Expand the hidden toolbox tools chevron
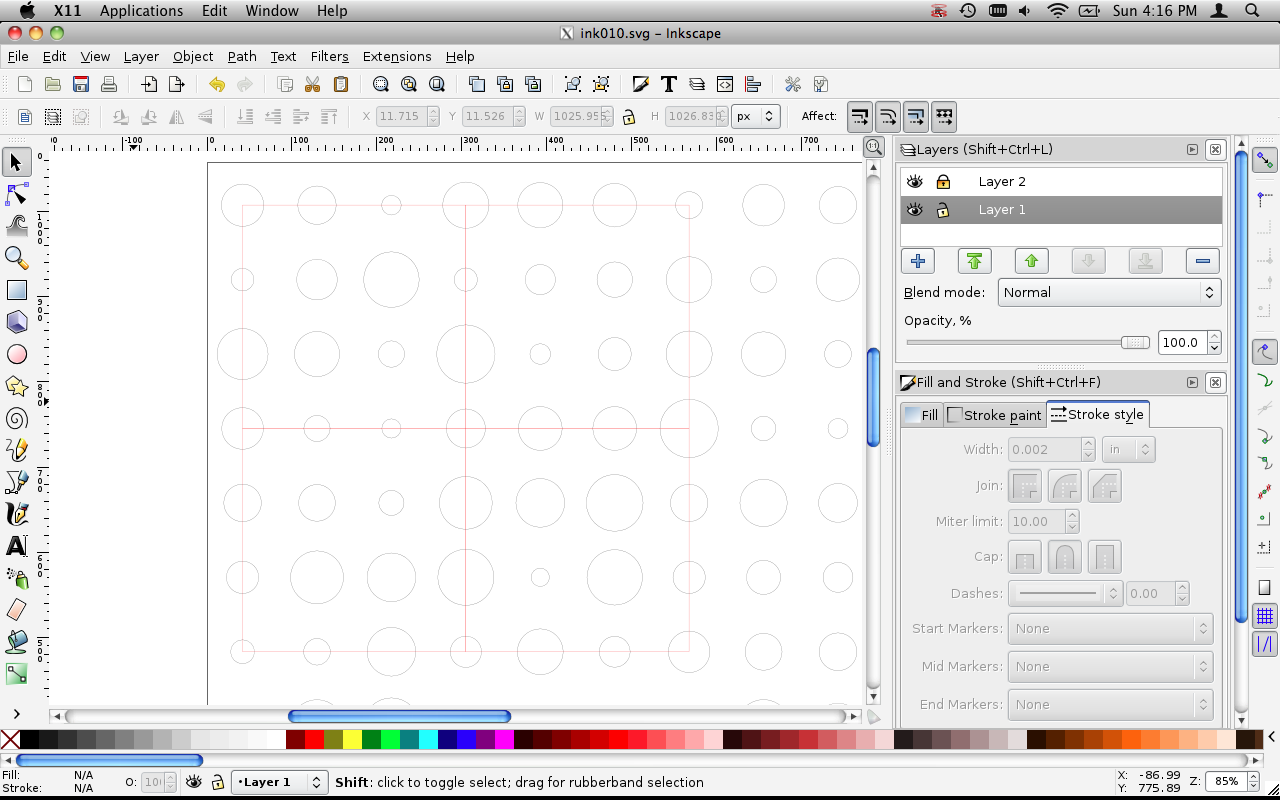Image resolution: width=1280 pixels, height=800 pixels. [16, 713]
